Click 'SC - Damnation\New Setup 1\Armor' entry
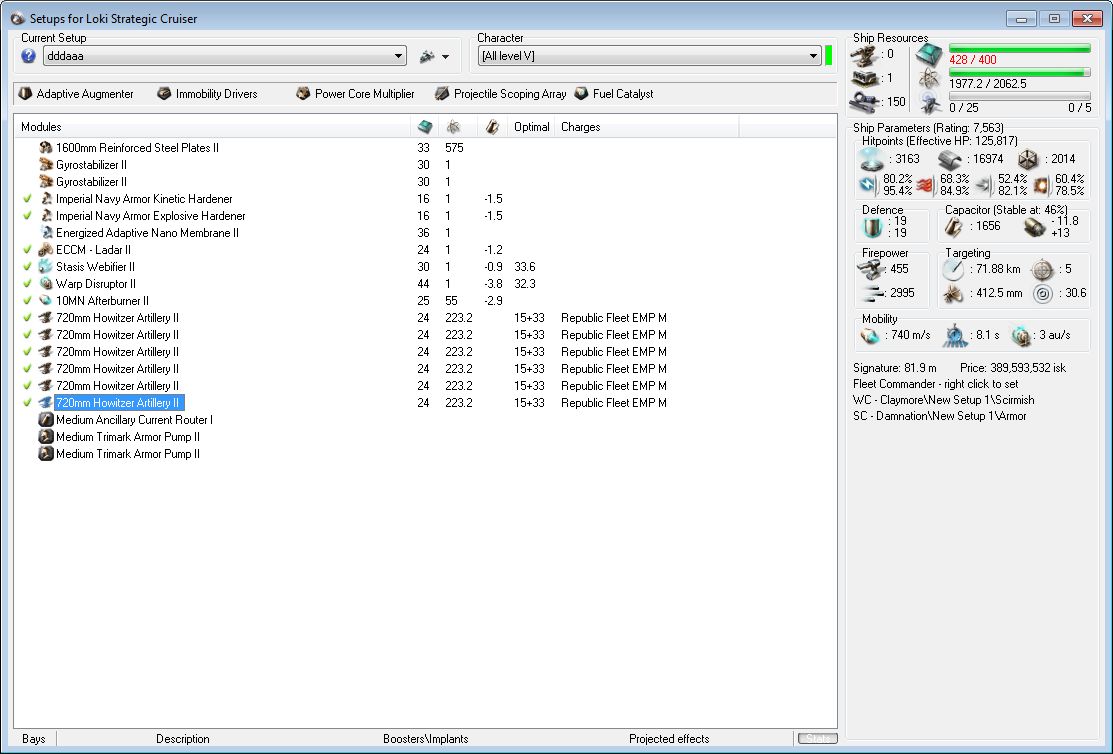Screen dimensions: 1113x754 click(x=940, y=416)
